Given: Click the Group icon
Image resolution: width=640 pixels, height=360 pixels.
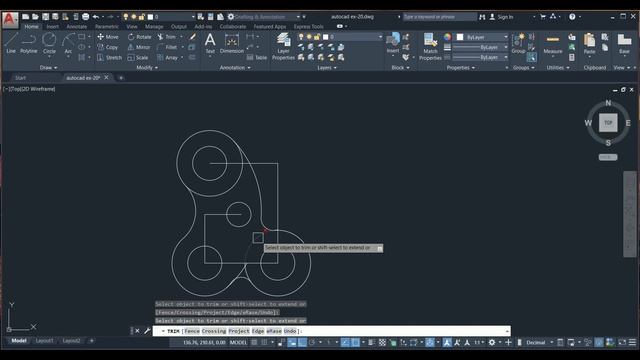Looking at the screenshot, I should (518, 44).
